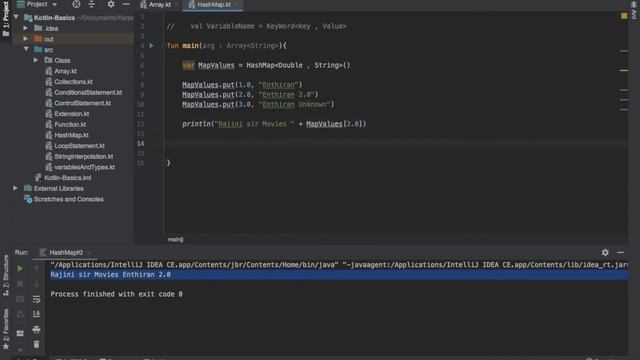Select HashMap.kt in project tree
The height and width of the screenshot is (360, 640).
tap(71, 135)
